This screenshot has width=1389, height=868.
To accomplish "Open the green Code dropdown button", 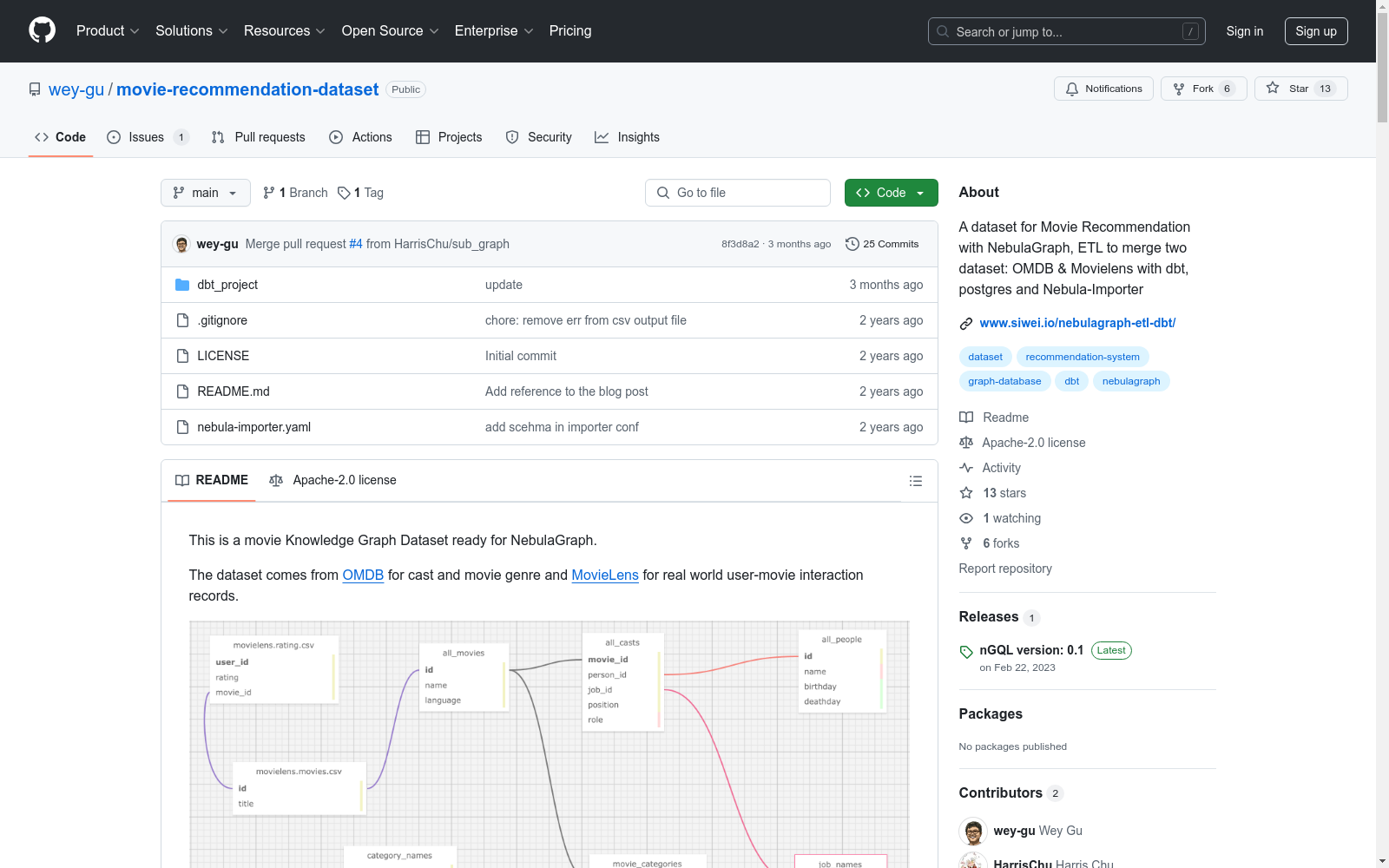I will click(891, 193).
